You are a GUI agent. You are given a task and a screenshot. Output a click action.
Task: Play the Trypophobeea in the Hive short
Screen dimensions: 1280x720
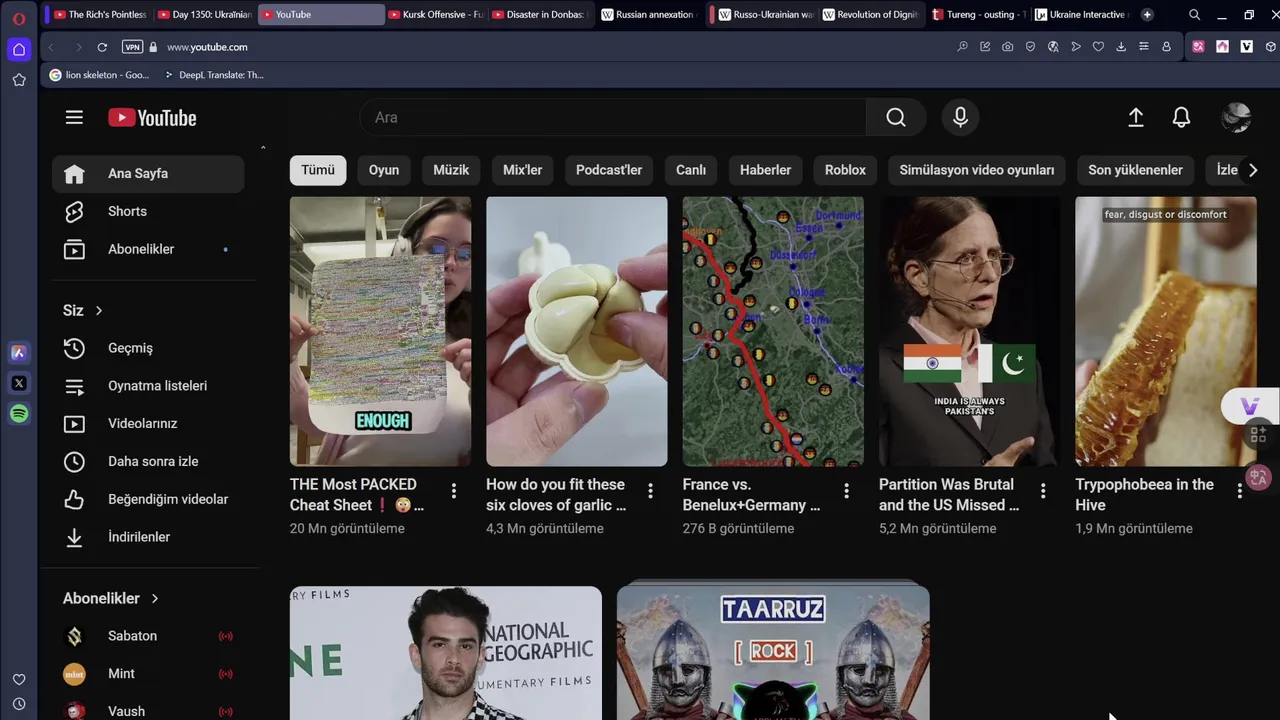click(x=1165, y=331)
